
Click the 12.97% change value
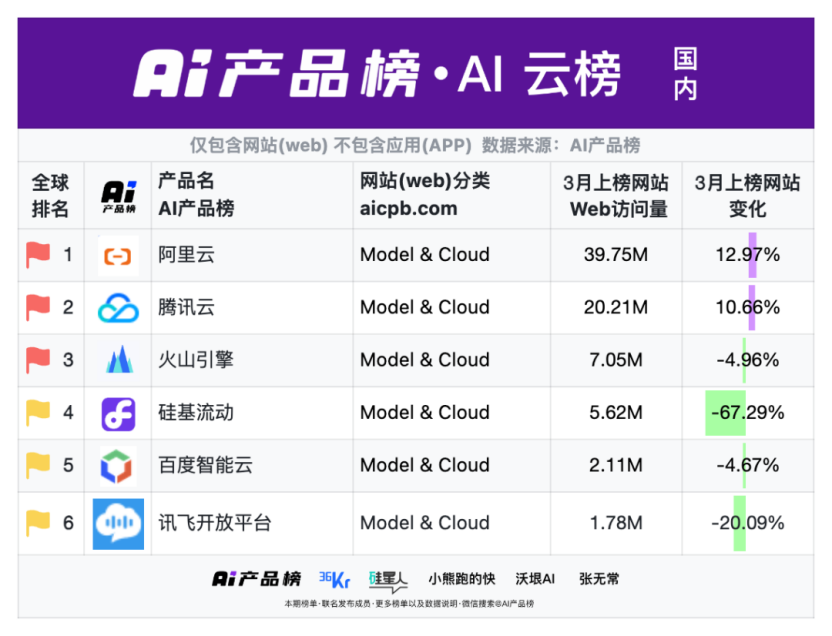point(748,255)
